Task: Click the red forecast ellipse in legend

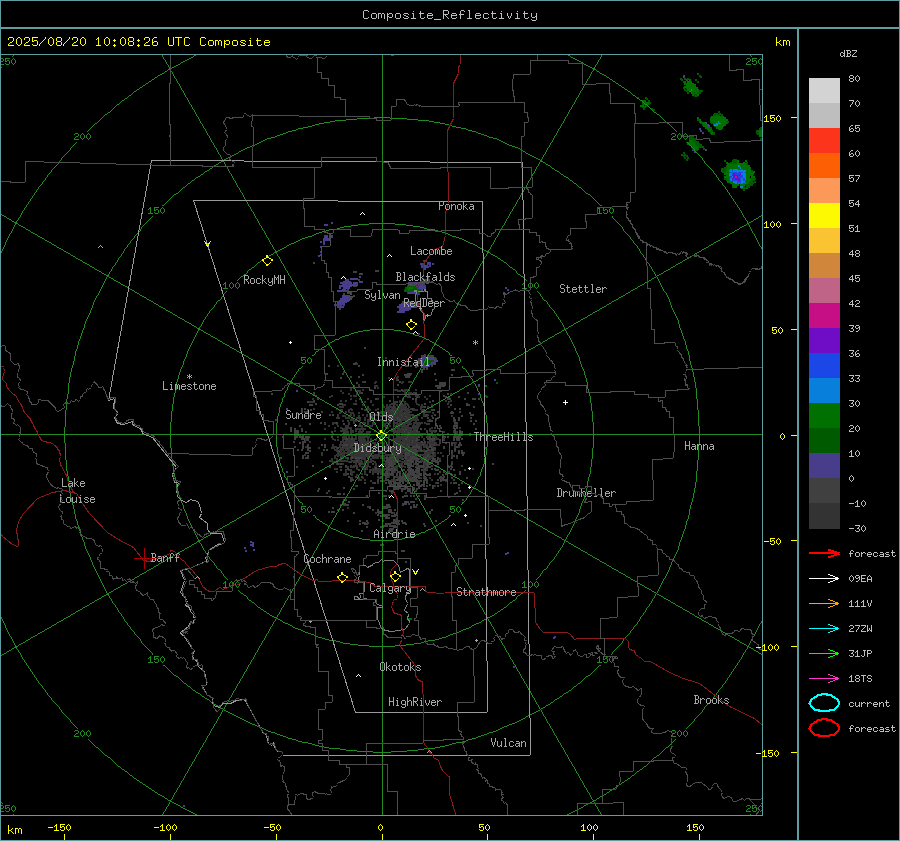Action: point(824,728)
